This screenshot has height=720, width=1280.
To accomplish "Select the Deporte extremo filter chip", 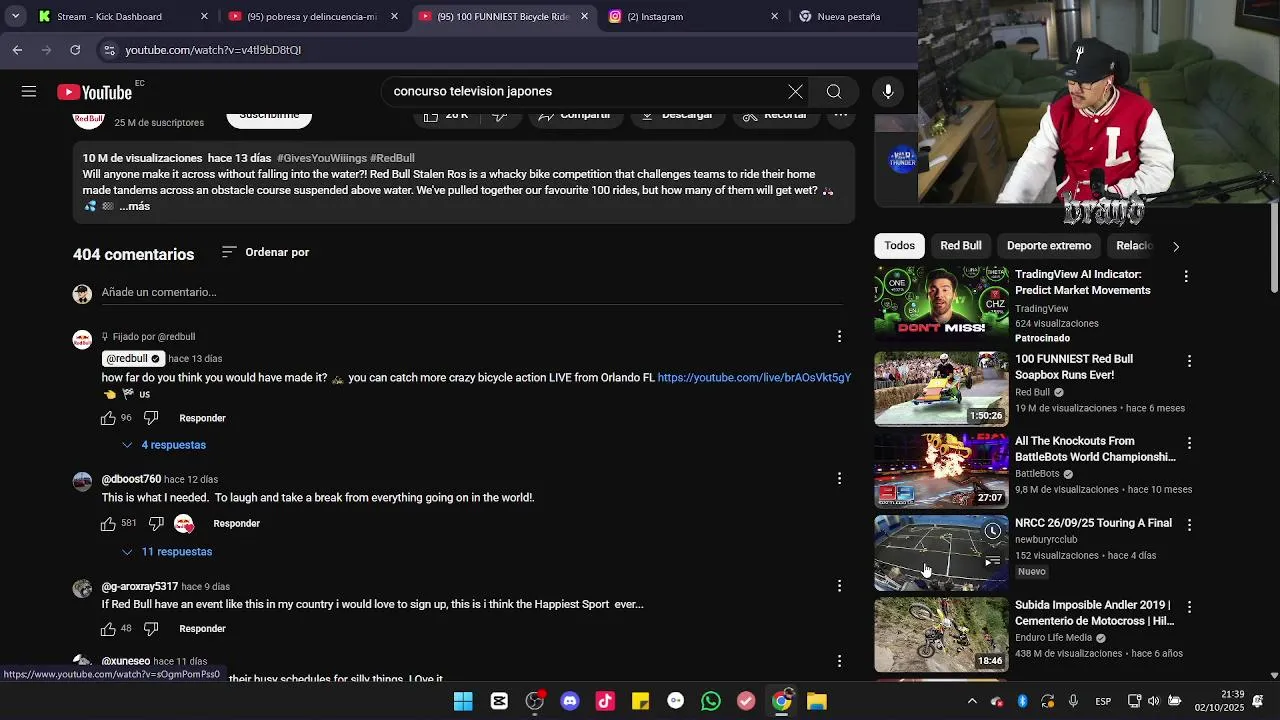I will (1049, 246).
